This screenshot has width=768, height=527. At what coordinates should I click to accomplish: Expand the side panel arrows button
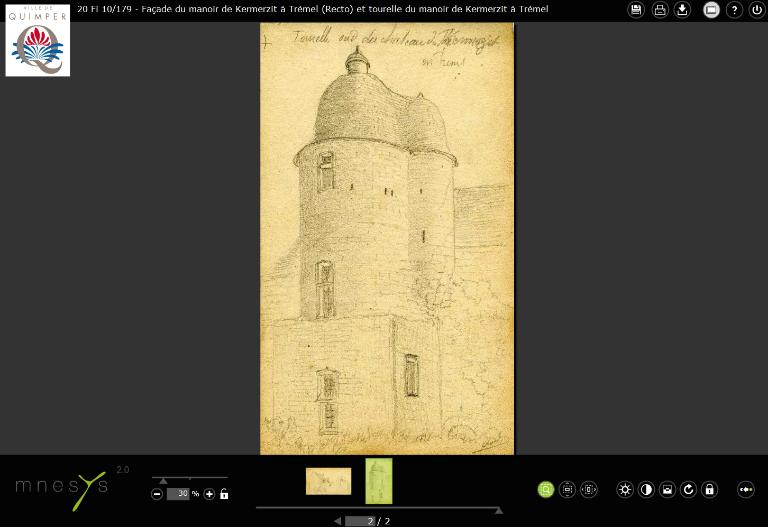point(745,490)
